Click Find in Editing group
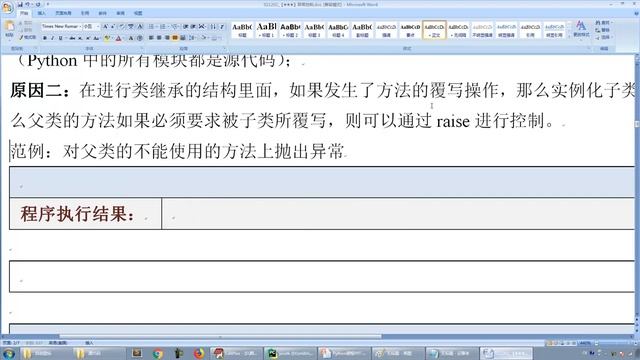This screenshot has width=640, height=360. [x=603, y=22]
